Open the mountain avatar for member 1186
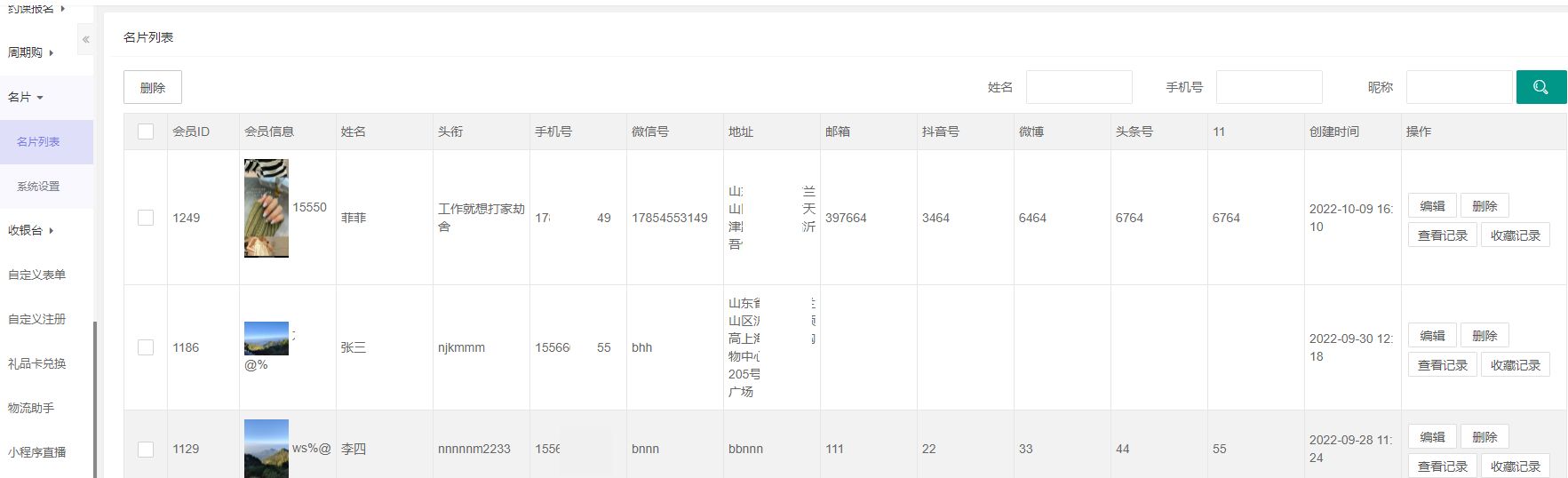 tap(266, 338)
